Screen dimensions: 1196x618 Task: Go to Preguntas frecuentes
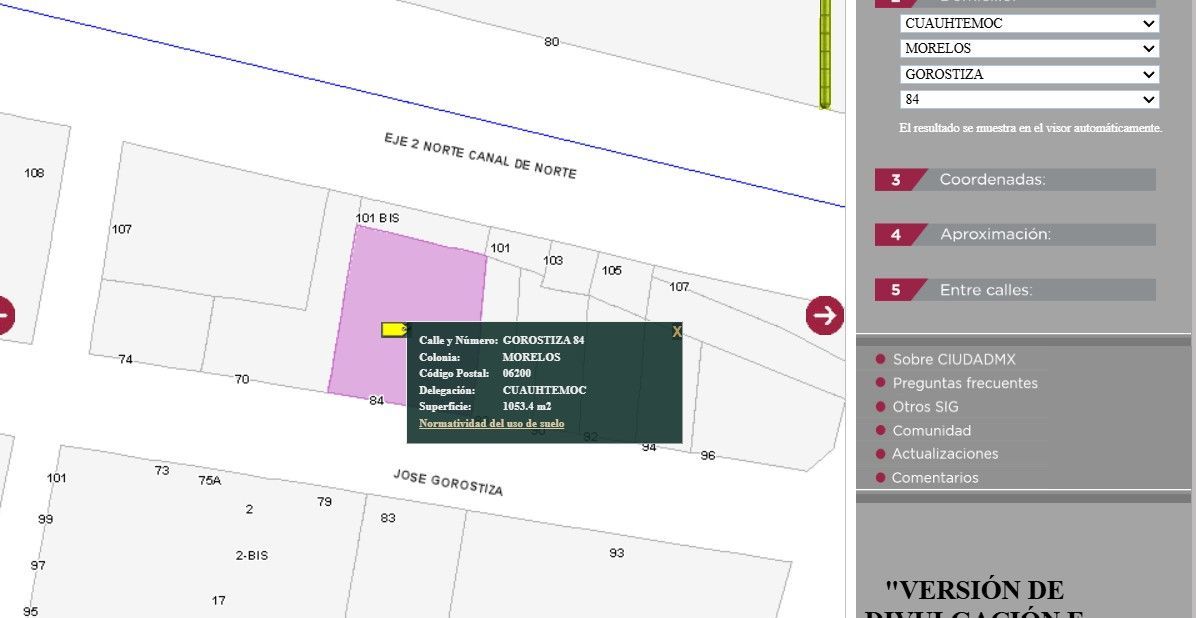pyautogui.click(x=964, y=383)
